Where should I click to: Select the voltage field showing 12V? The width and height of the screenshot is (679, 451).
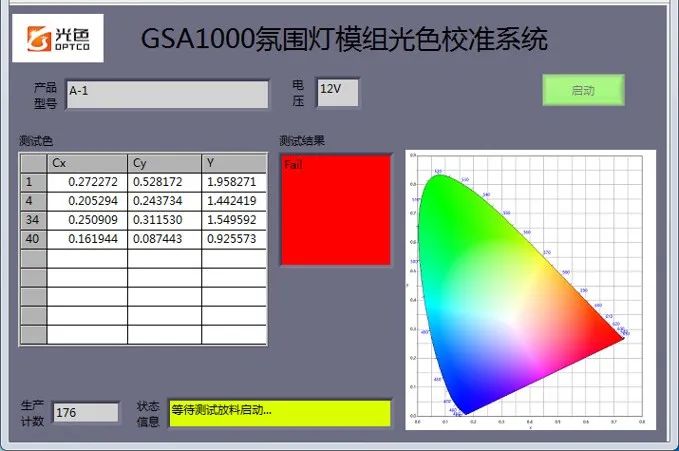pyautogui.click(x=337, y=92)
